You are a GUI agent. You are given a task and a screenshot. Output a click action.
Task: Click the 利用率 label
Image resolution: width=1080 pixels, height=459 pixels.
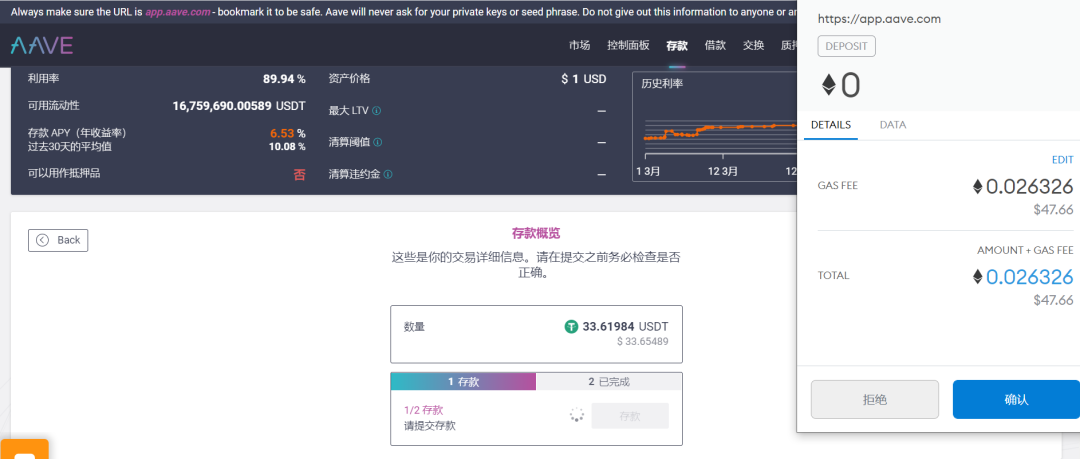pos(43,79)
